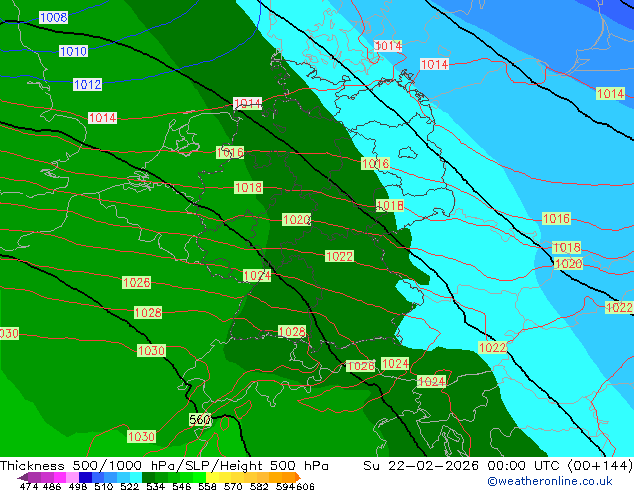Select the orange arrow ending the color scale
This screenshot has height=490, width=634.
[x=298, y=477]
